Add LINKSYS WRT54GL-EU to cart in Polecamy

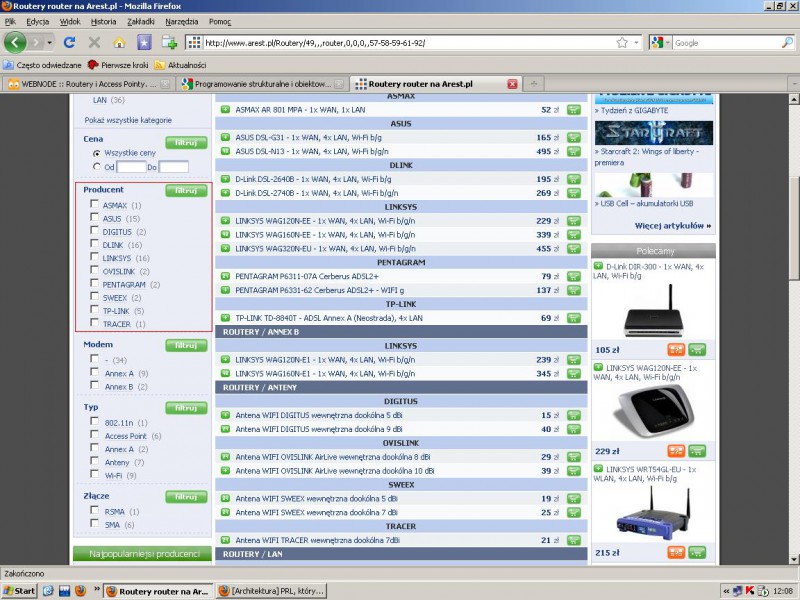(697, 552)
